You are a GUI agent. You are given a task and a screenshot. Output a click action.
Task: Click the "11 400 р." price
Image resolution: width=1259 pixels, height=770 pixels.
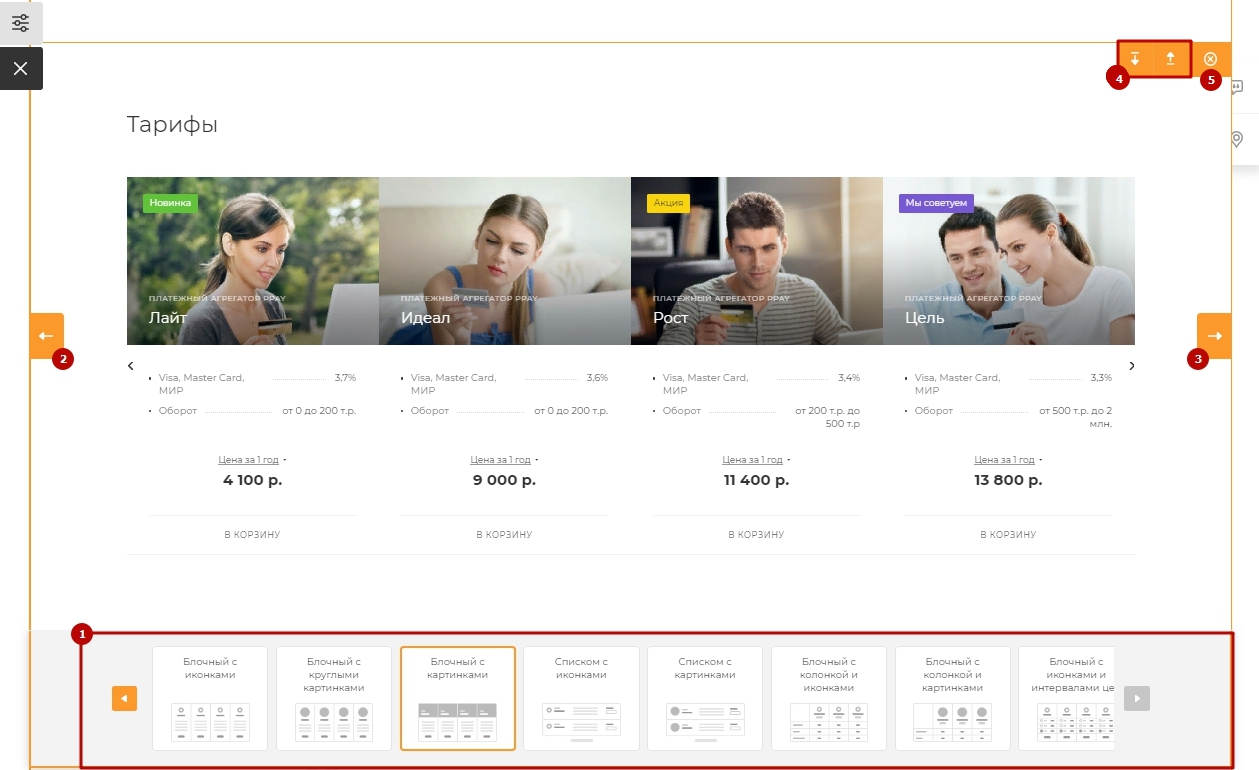[756, 480]
